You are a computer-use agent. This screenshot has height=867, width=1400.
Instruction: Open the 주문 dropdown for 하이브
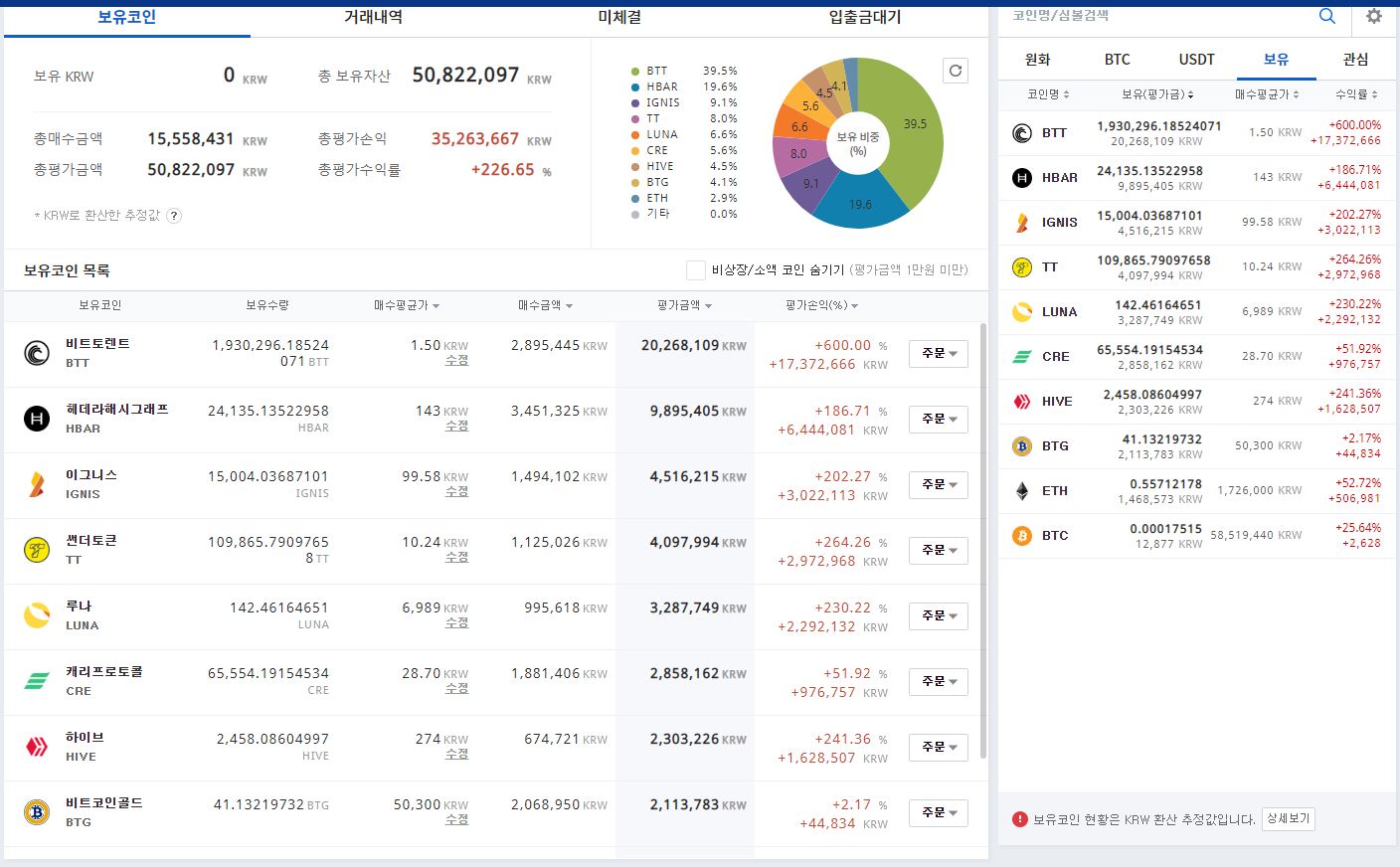[939, 748]
